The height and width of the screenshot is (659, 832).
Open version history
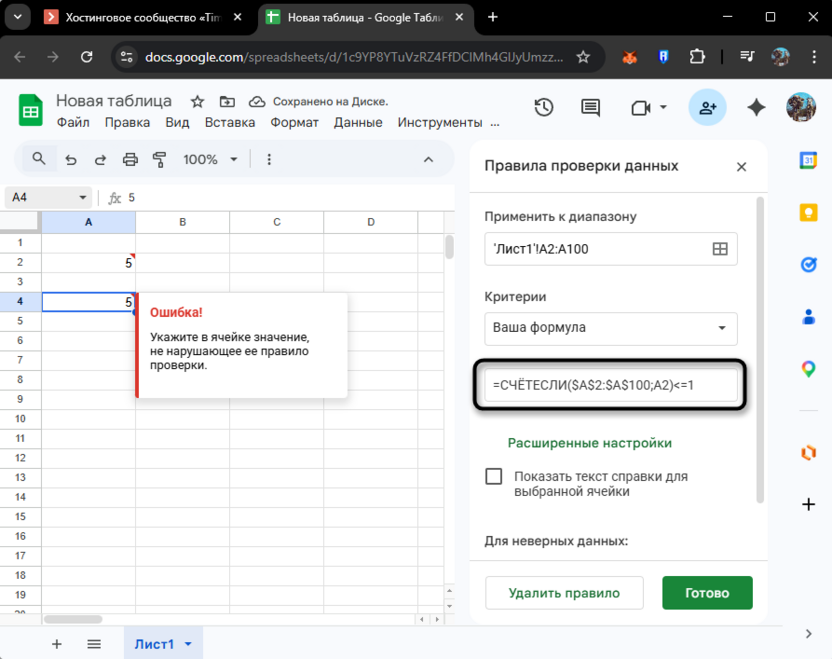(x=543, y=107)
